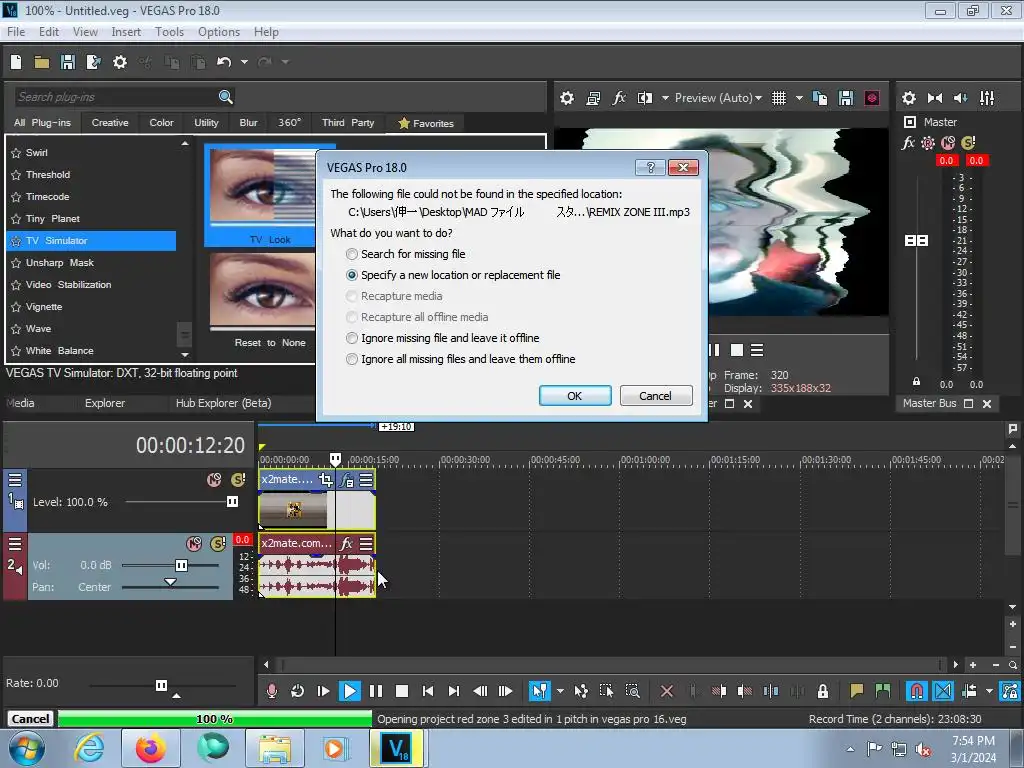Open audio event x2mate.com hamburger menu

[x=366, y=543]
